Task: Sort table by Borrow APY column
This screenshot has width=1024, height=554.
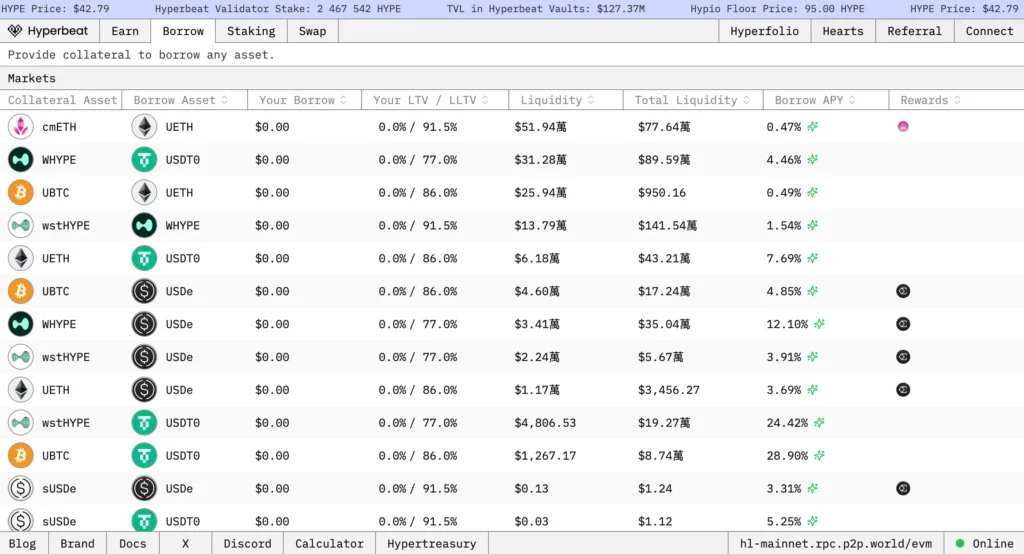Action: pos(815,100)
